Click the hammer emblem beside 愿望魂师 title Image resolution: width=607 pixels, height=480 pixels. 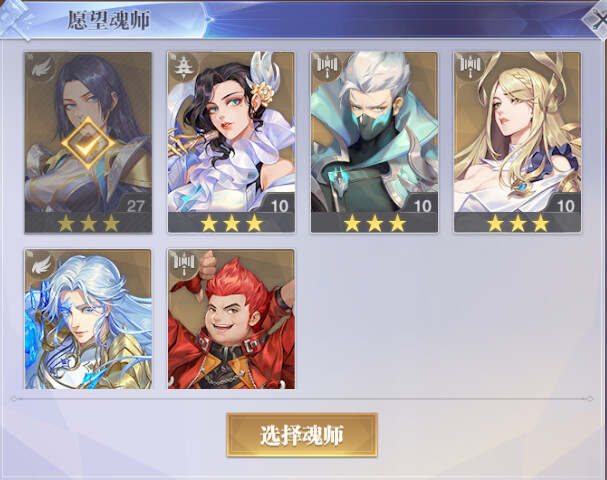[x=17, y=19]
